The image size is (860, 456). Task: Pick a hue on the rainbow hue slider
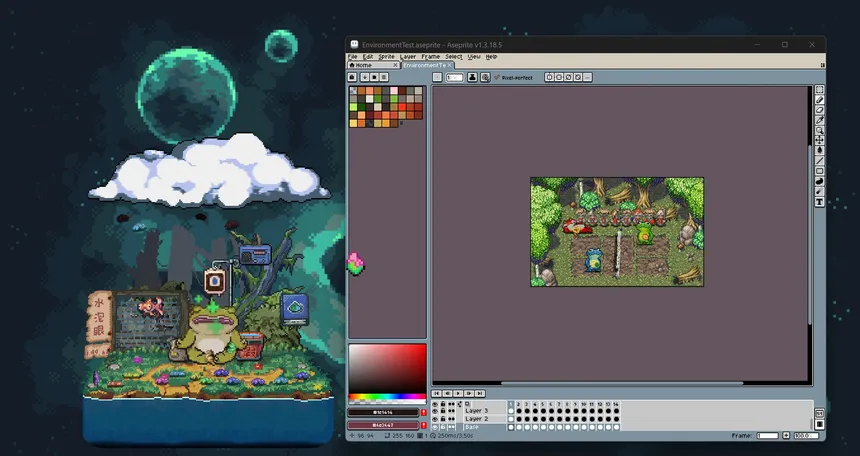(x=387, y=396)
